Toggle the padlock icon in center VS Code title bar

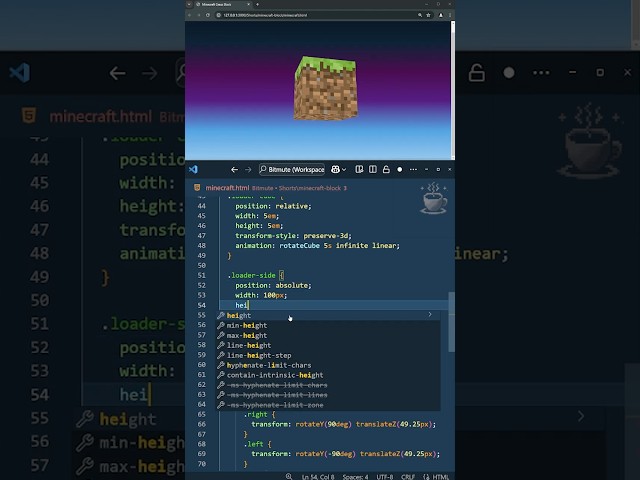tap(386, 169)
